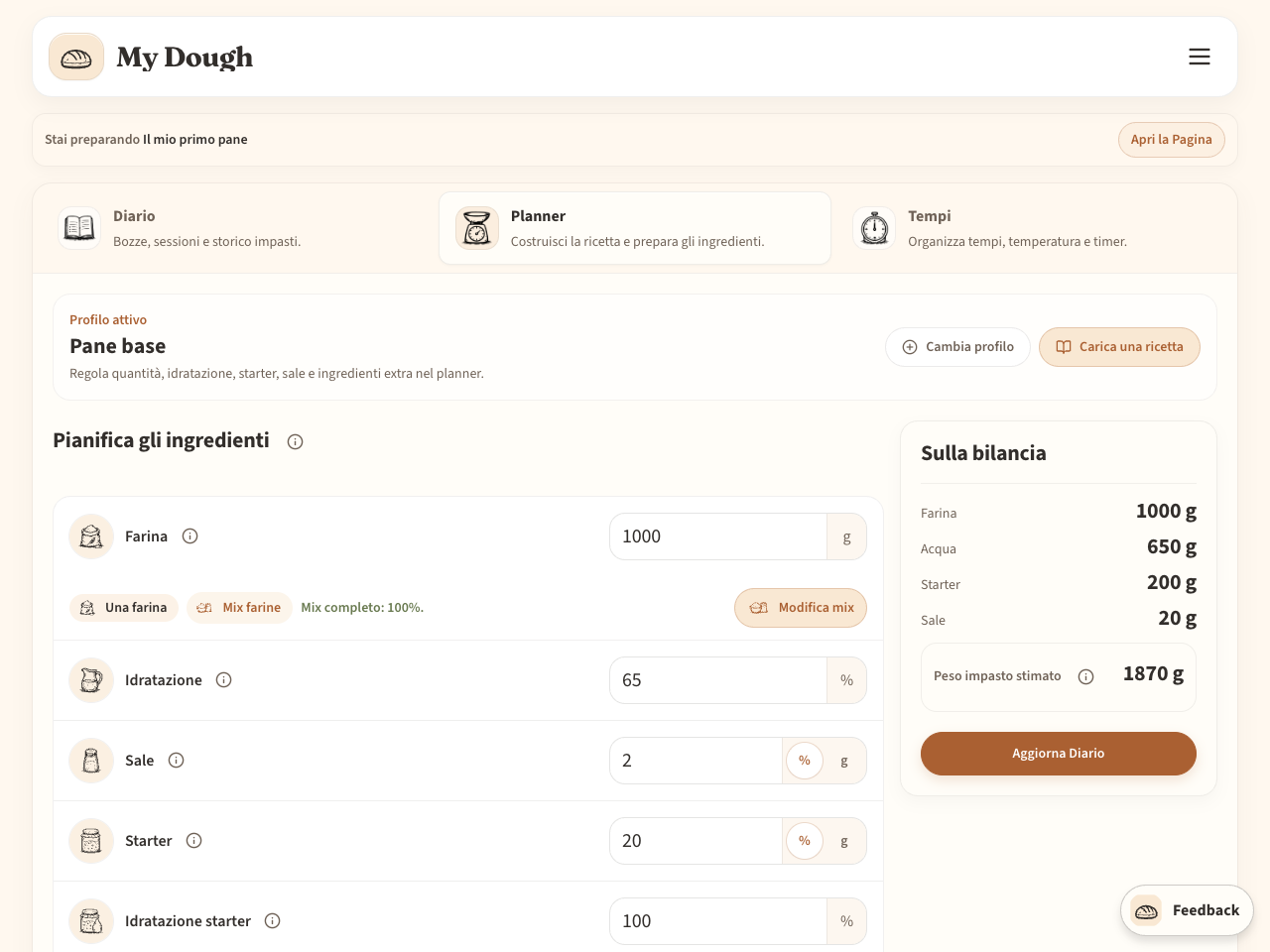Click the Idratazione starter jar icon
Image resolution: width=1270 pixels, height=952 pixels.
tap(91, 921)
